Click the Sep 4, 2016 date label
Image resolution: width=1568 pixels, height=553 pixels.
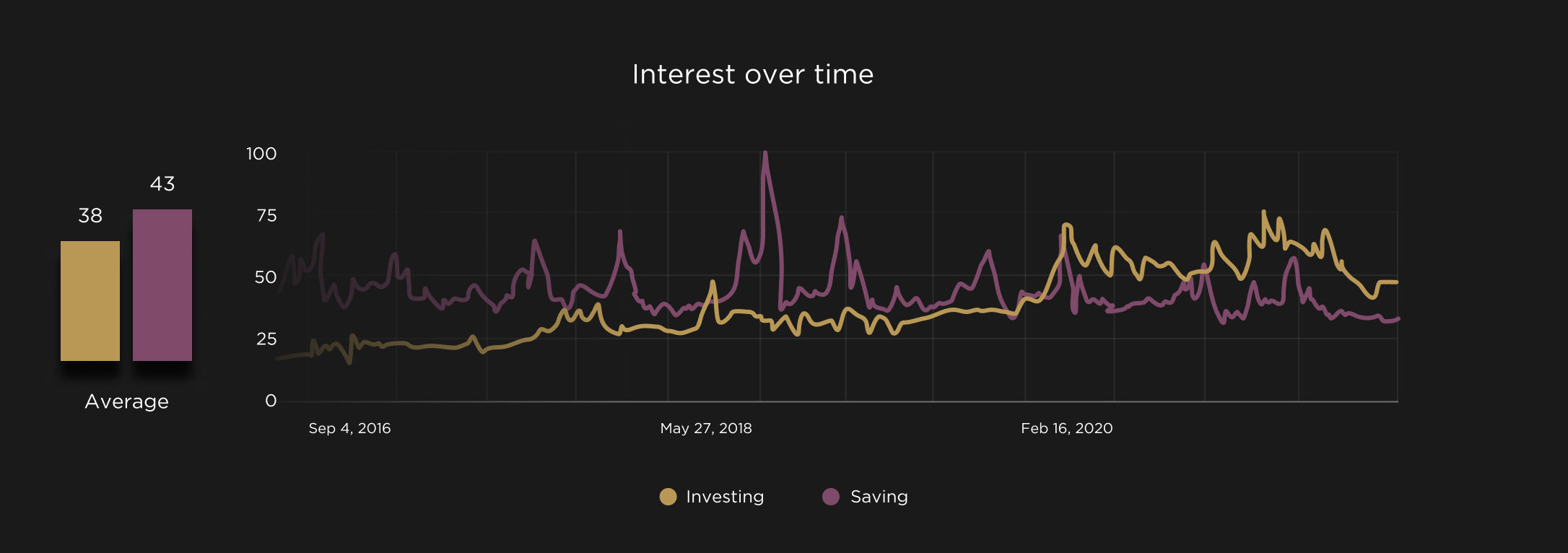click(349, 428)
